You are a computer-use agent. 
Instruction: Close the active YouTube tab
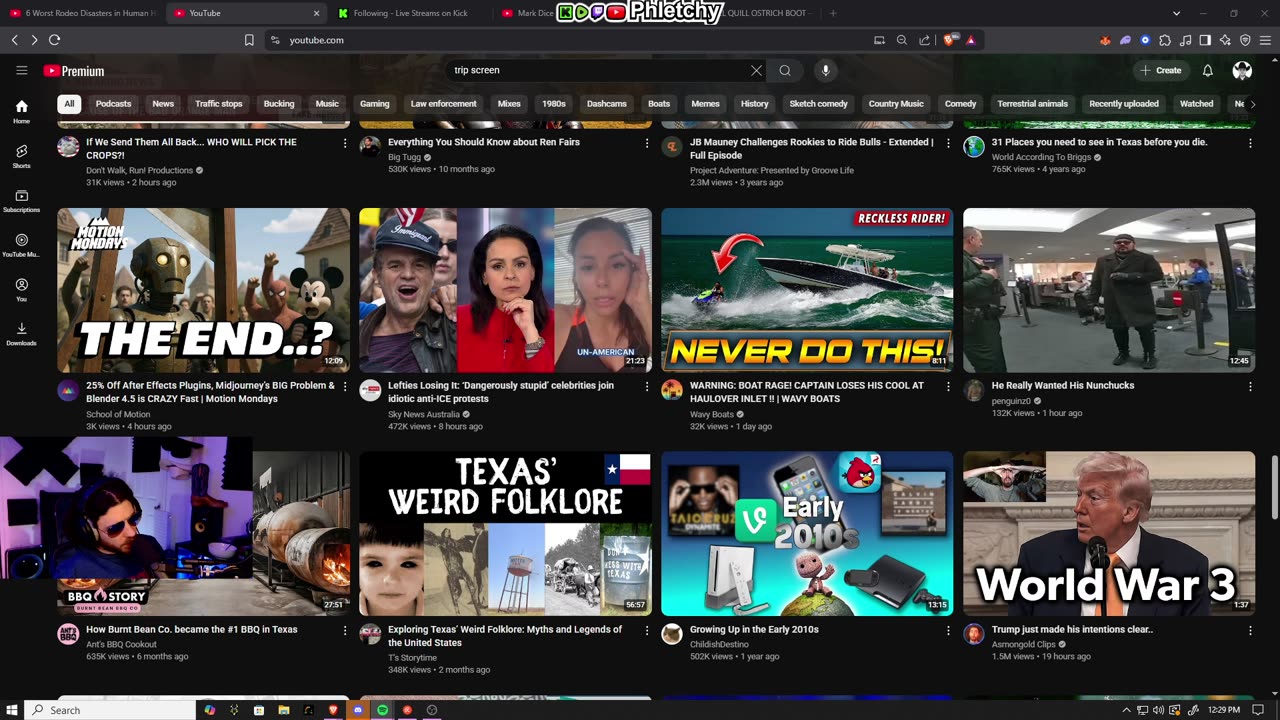317,13
